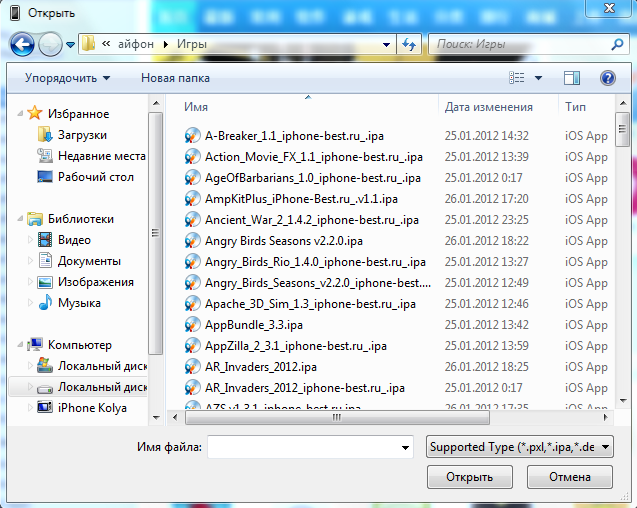
Task: Close the Открыть dialog window
Action: pos(609,8)
